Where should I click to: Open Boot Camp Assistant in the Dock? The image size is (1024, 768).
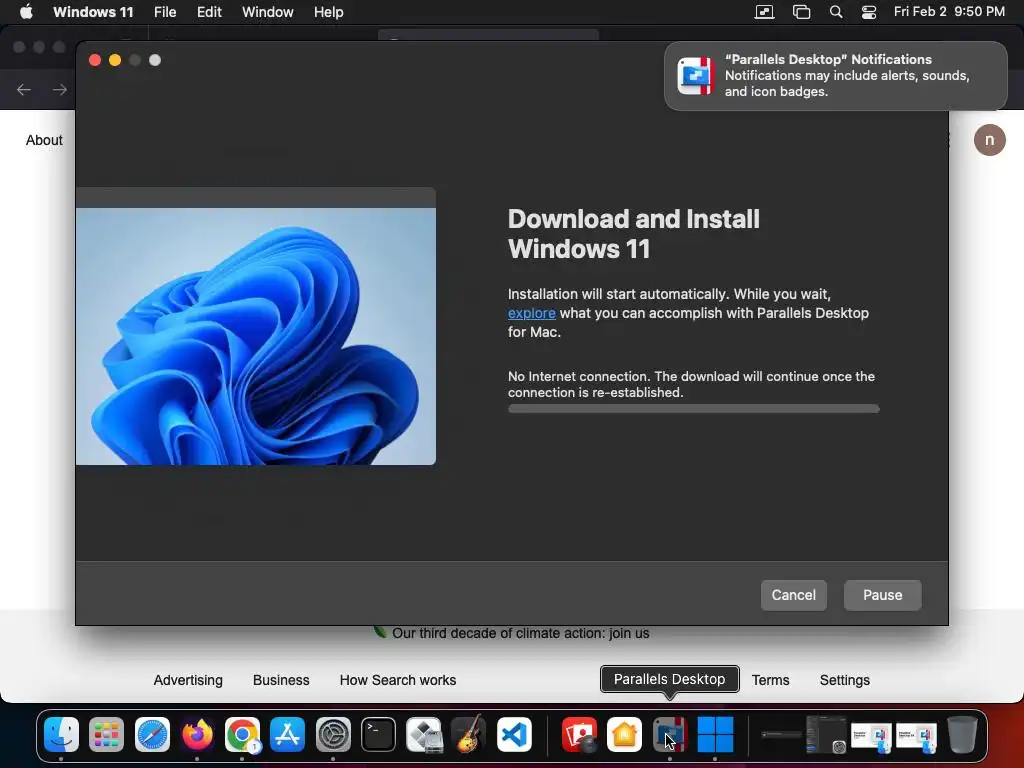423,734
